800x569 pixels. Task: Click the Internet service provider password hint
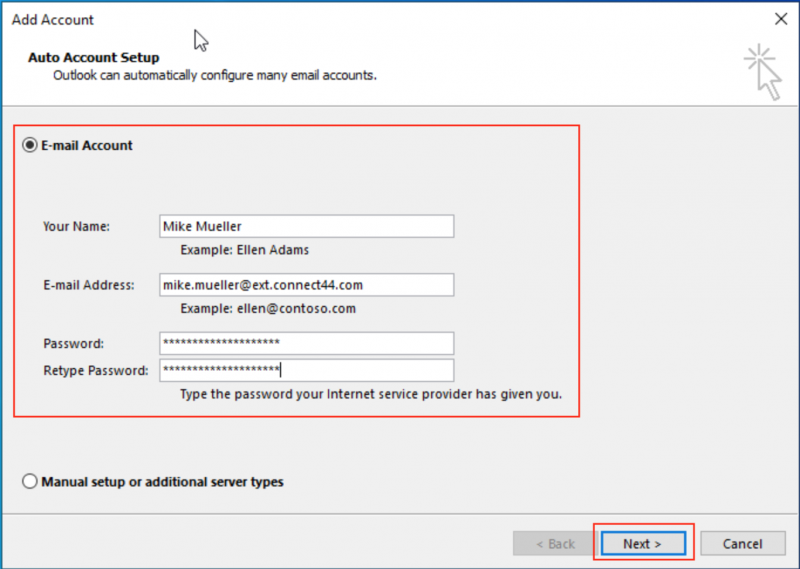pos(370,395)
